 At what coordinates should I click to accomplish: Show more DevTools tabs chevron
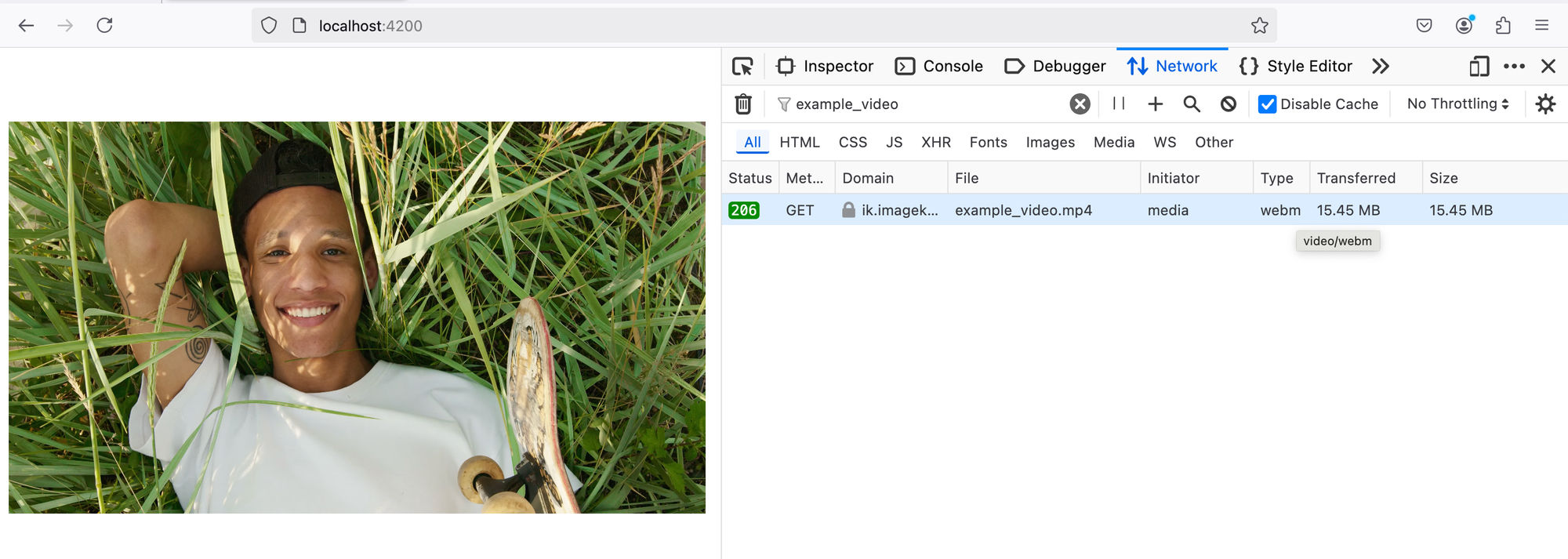pos(1381,67)
